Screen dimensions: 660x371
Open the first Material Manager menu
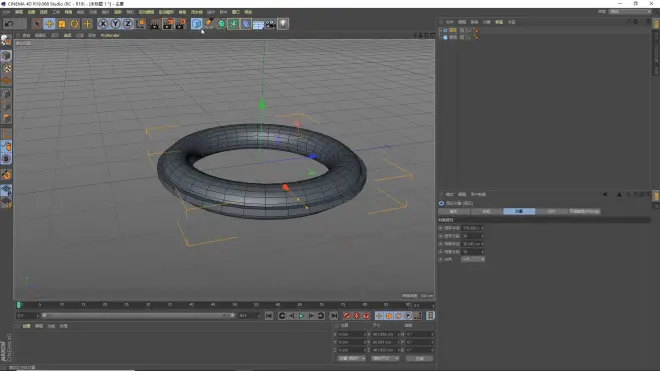coord(26,326)
